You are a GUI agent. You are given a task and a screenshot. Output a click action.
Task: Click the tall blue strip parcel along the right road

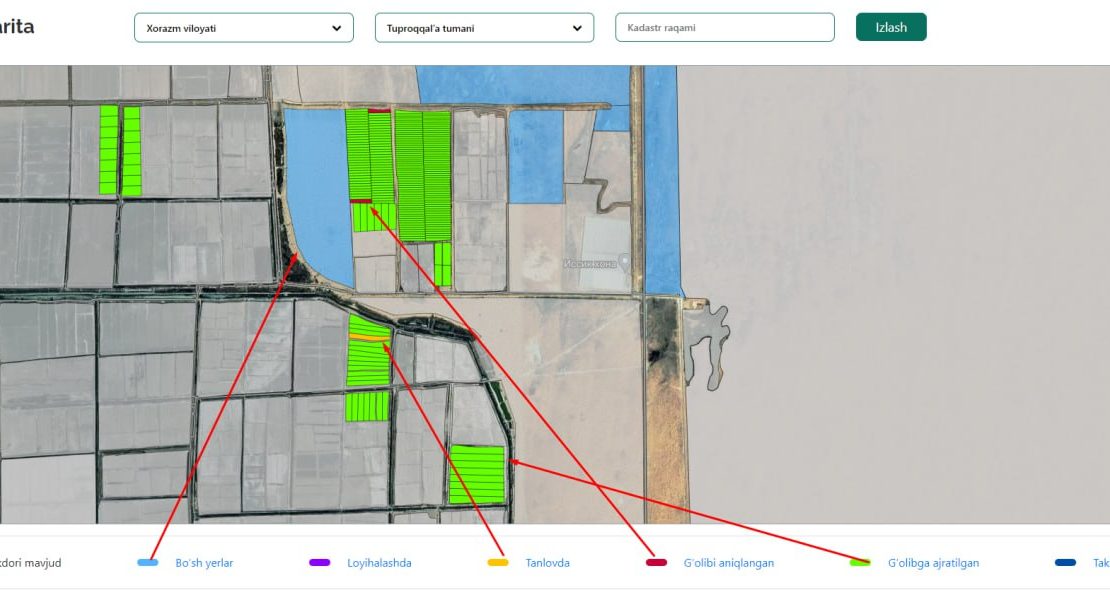[x=661, y=180]
